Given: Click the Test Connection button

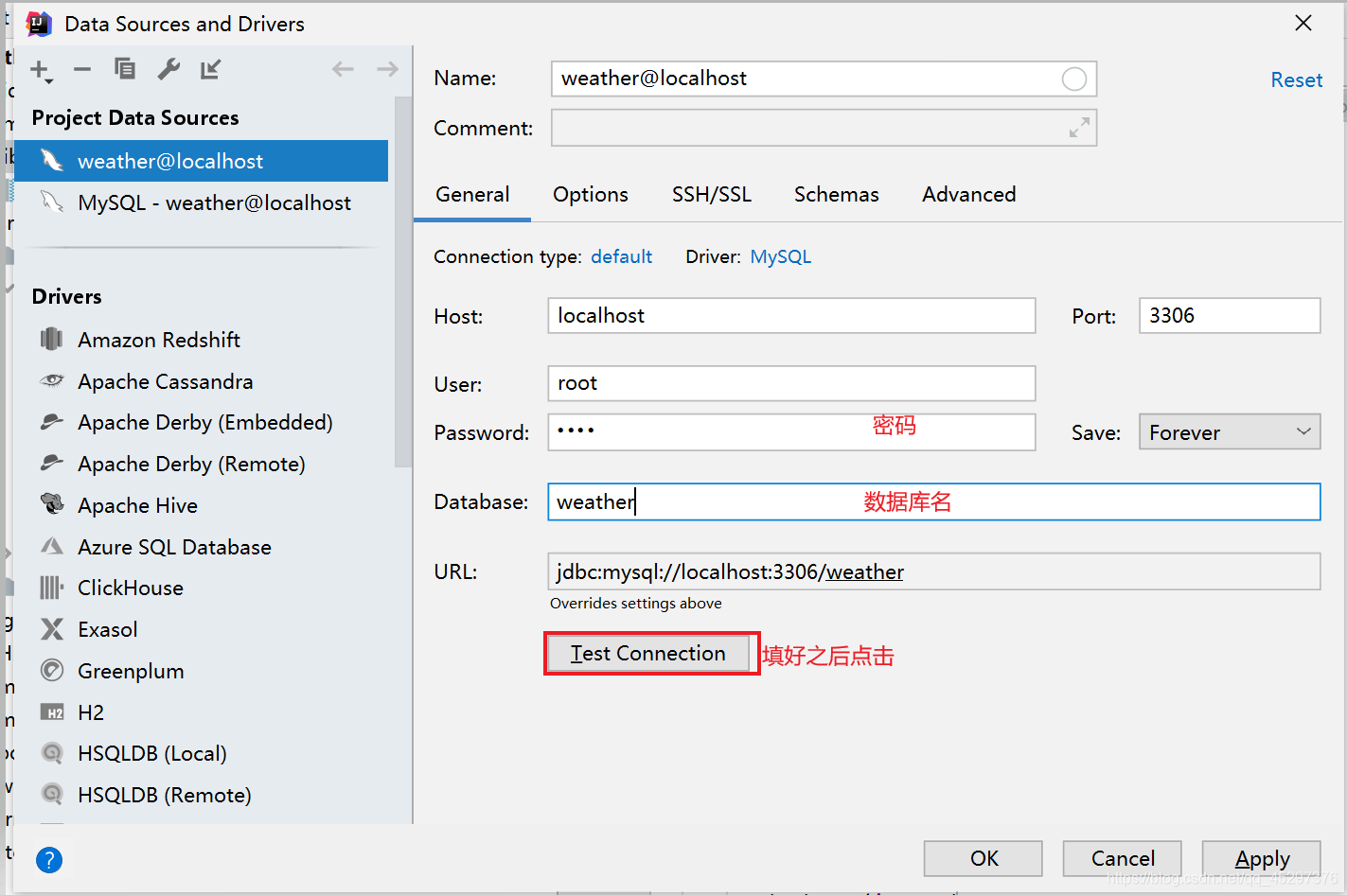Looking at the screenshot, I should pyautogui.click(x=648, y=654).
